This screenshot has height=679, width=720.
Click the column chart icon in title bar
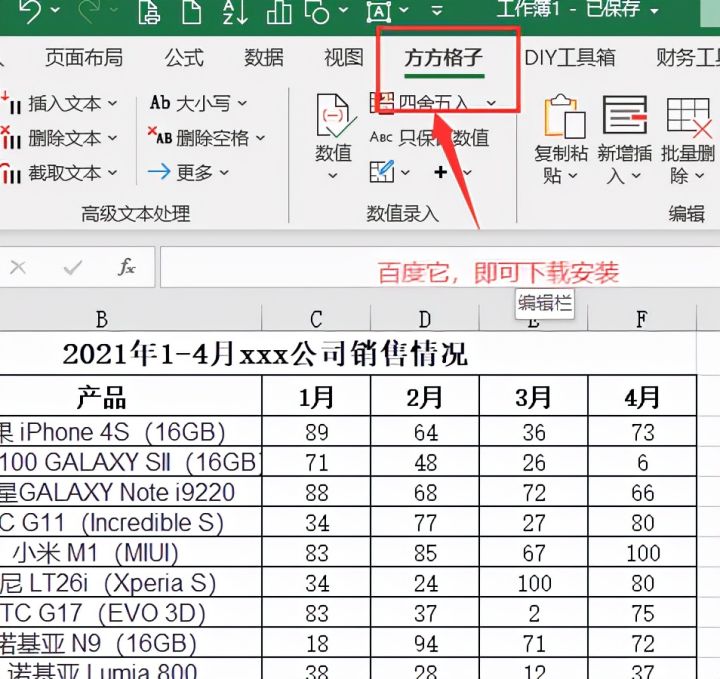click(x=279, y=11)
